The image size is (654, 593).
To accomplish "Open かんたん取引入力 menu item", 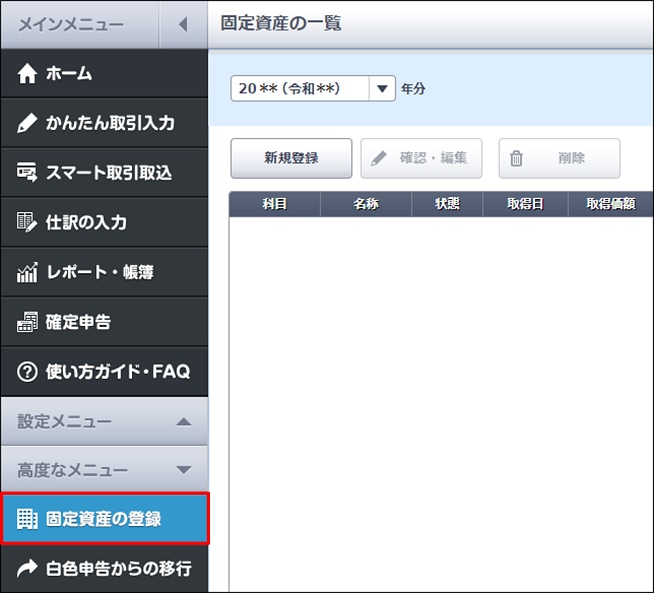I will (x=104, y=123).
